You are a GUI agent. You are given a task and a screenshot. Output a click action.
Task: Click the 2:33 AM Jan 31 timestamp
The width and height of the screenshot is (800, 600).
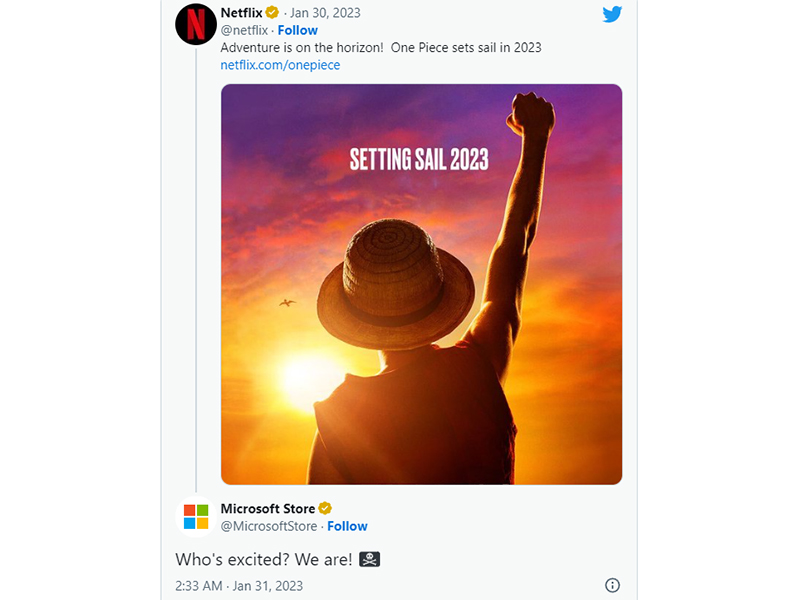pyautogui.click(x=239, y=585)
